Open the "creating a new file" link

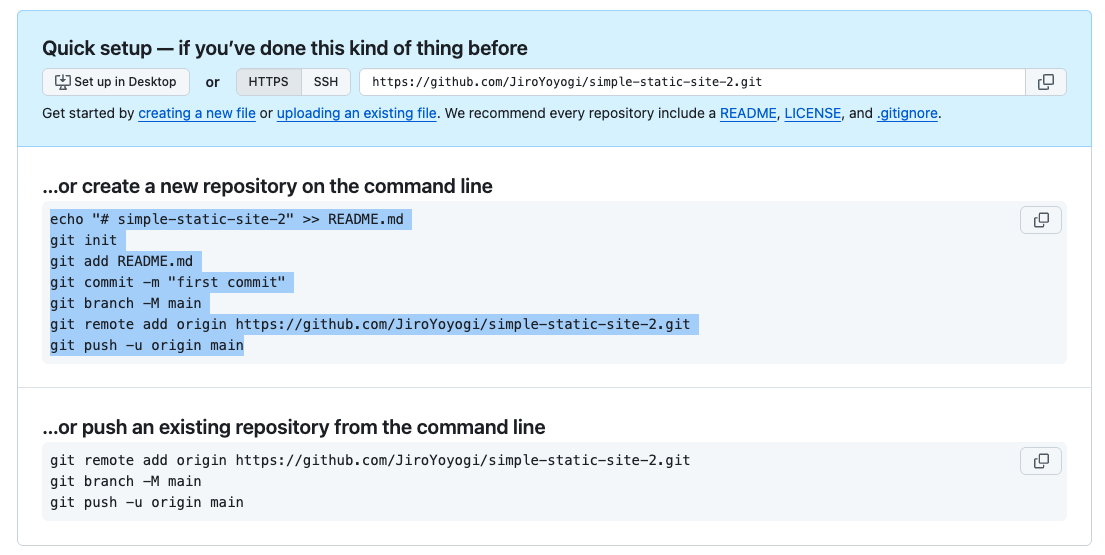[197, 114]
